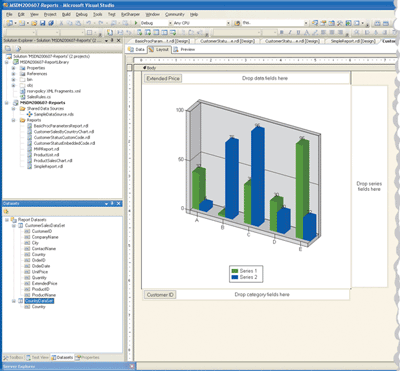
Task: Open the Community menu
Action: 175,14
